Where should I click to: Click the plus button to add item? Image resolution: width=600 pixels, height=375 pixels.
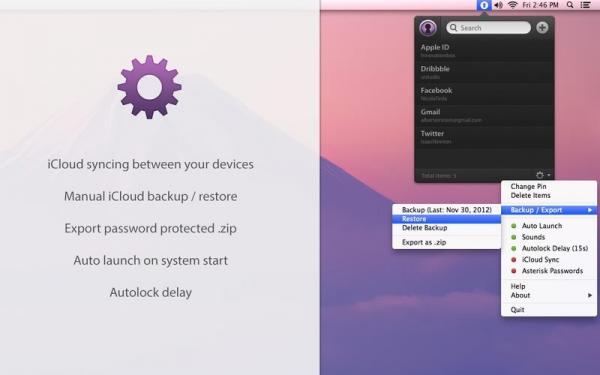click(542, 28)
